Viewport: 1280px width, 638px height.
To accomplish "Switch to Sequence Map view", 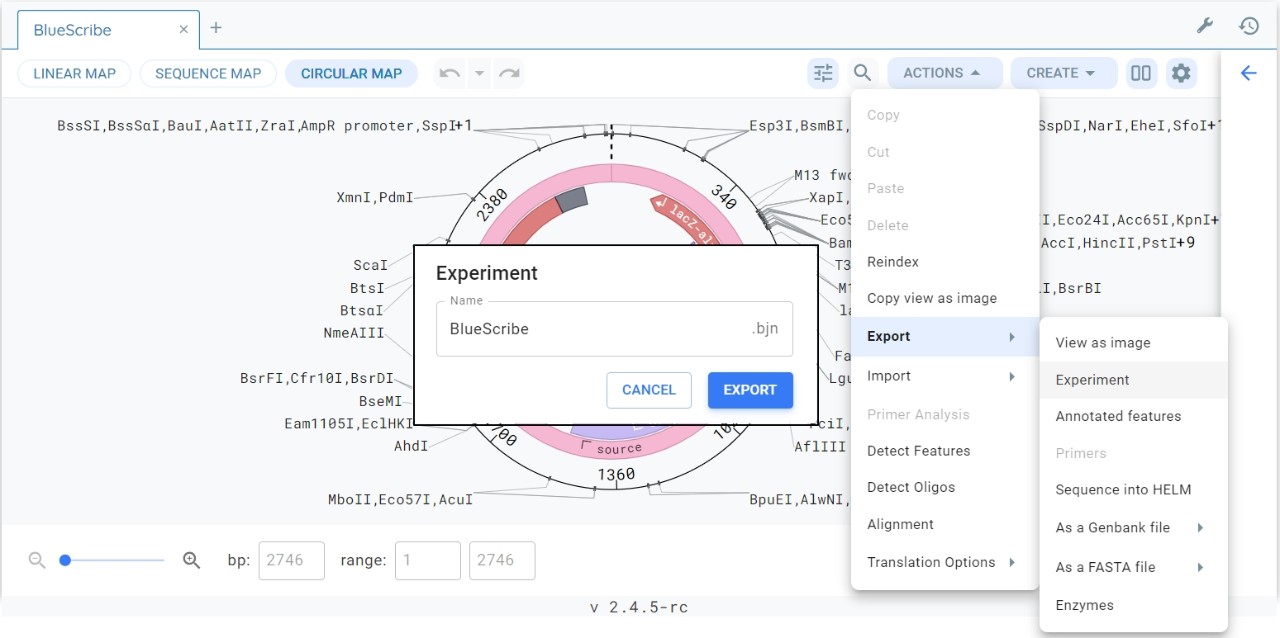I will (208, 73).
